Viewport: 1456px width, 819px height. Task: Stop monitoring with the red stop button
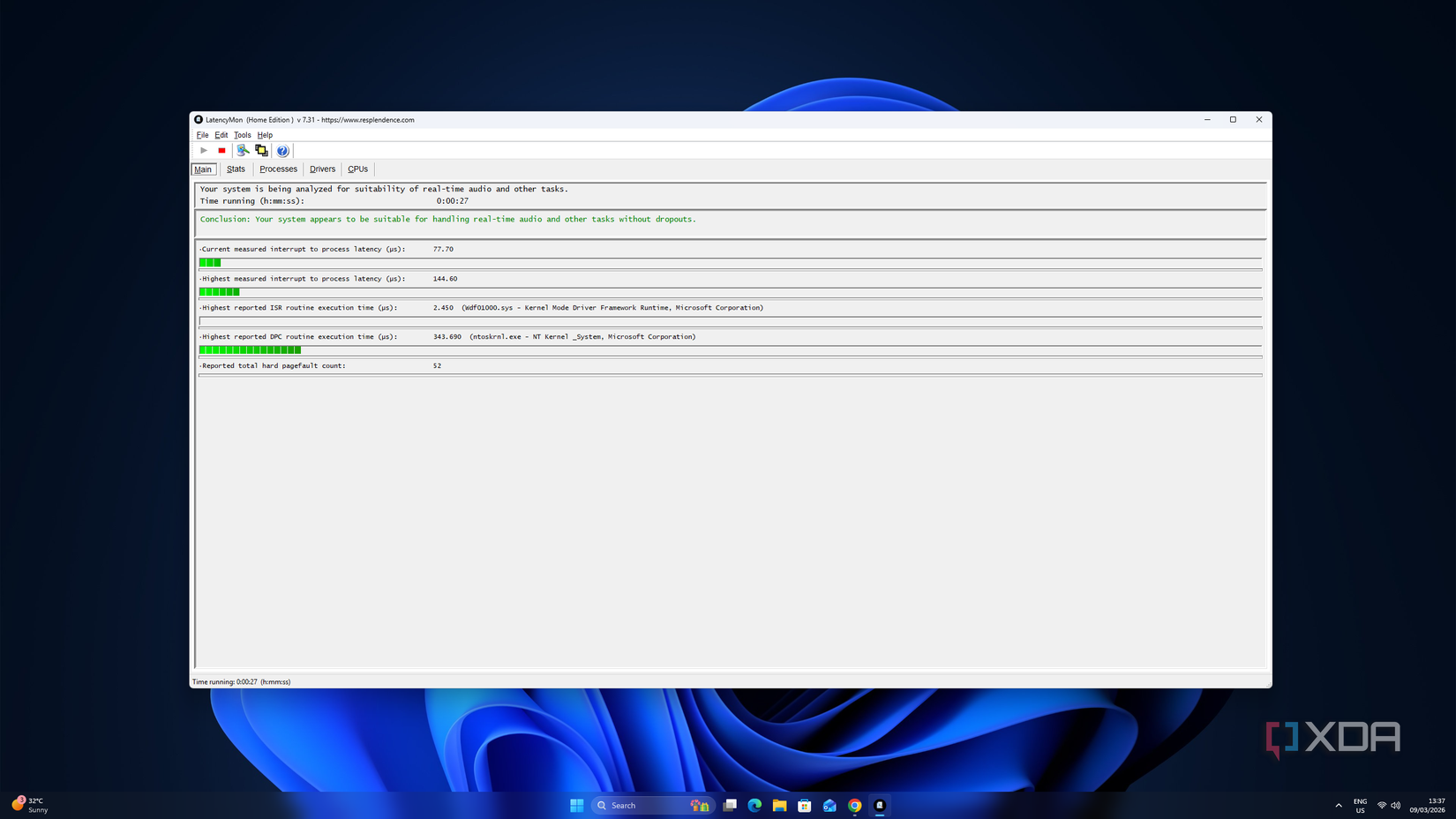coord(221,151)
